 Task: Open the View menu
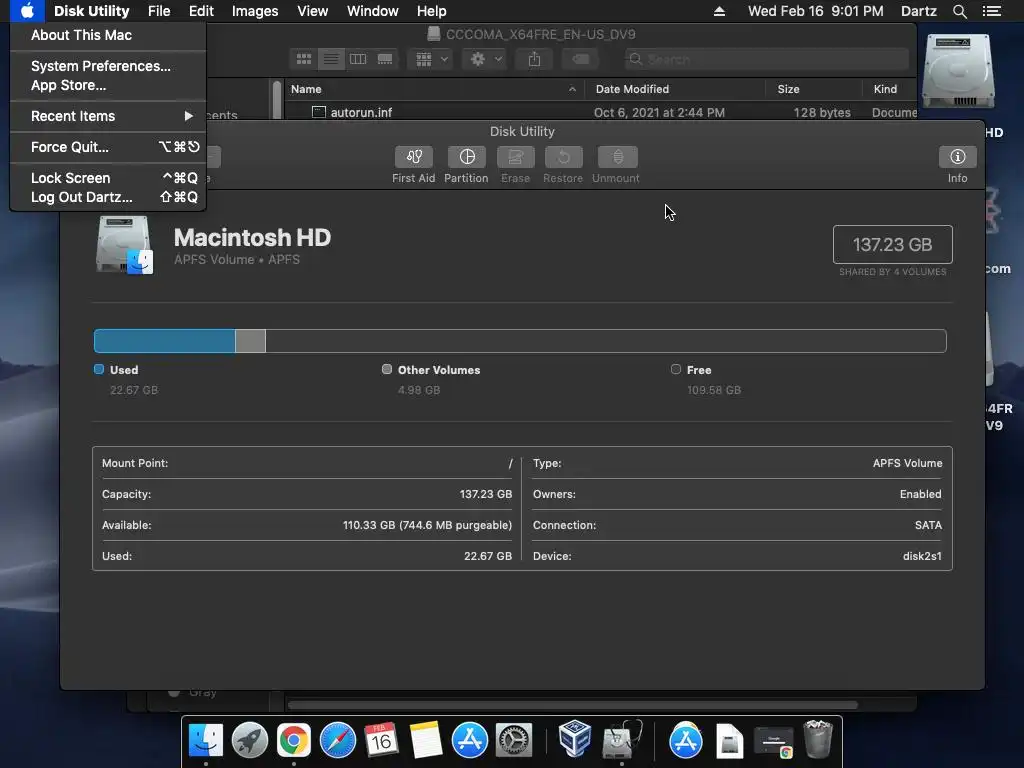click(312, 11)
